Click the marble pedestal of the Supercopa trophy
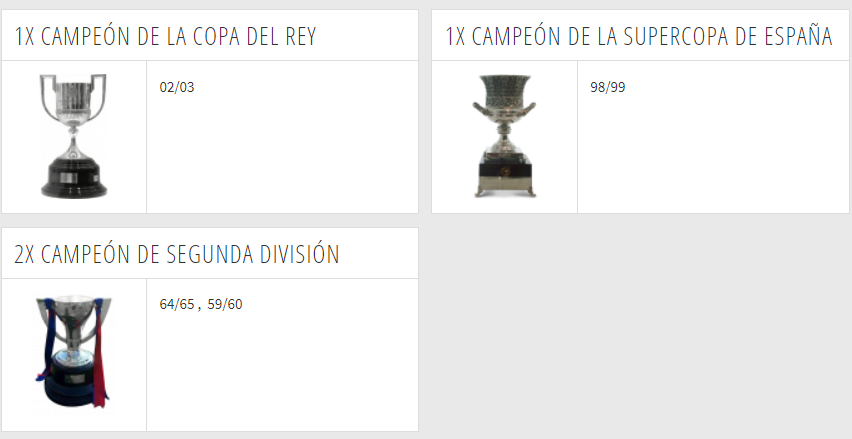 click(x=505, y=170)
